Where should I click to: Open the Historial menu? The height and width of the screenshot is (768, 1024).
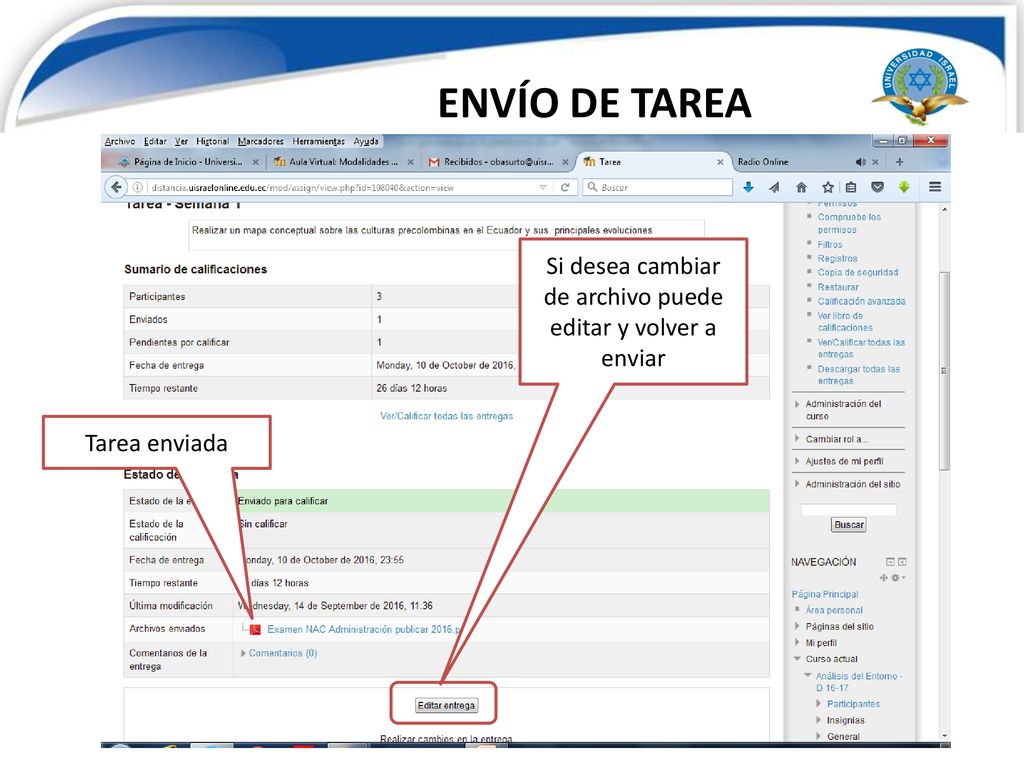212,141
